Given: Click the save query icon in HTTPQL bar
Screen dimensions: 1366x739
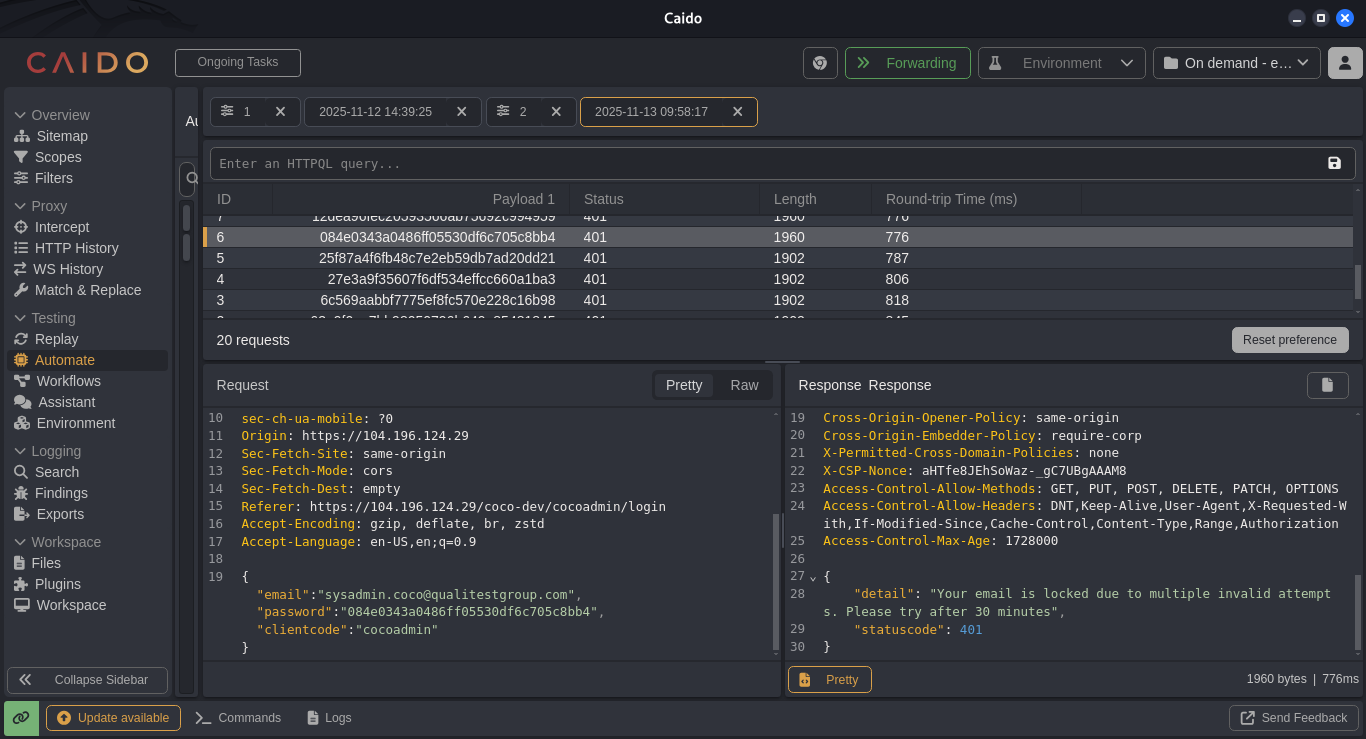Looking at the screenshot, I should pyautogui.click(x=1334, y=163).
